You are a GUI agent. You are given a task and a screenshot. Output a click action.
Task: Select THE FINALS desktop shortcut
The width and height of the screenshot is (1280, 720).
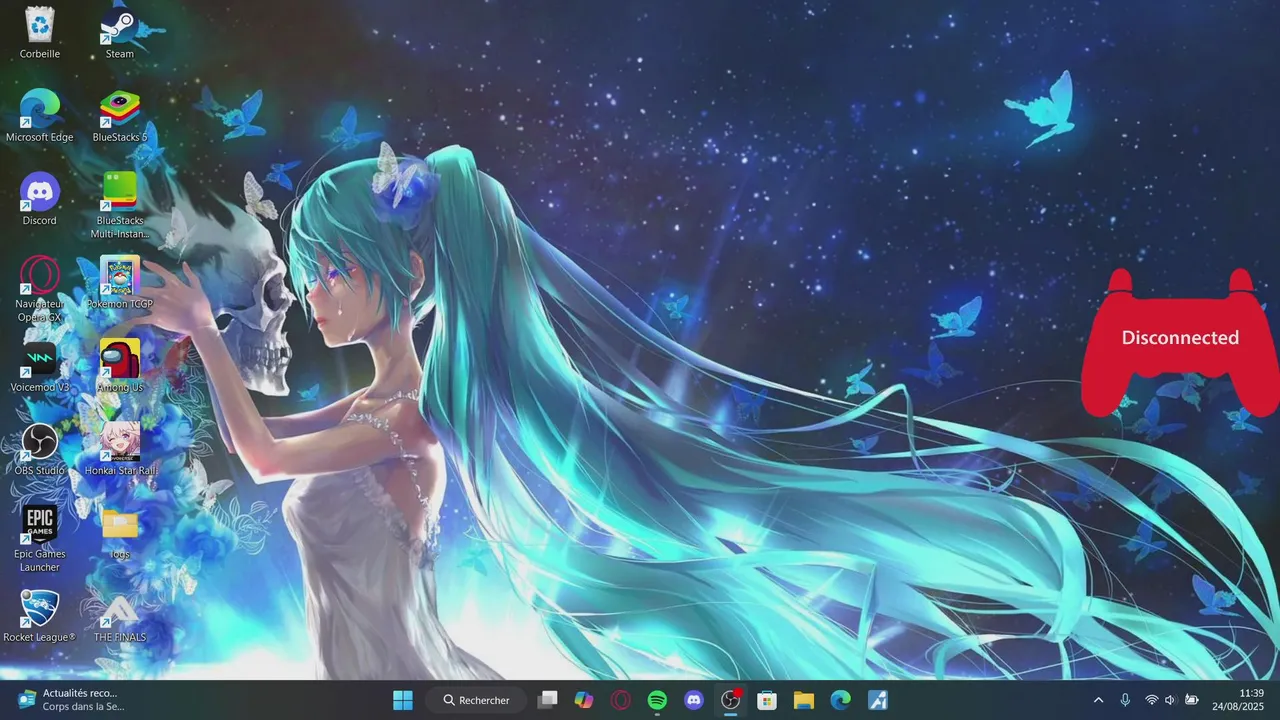tap(120, 616)
